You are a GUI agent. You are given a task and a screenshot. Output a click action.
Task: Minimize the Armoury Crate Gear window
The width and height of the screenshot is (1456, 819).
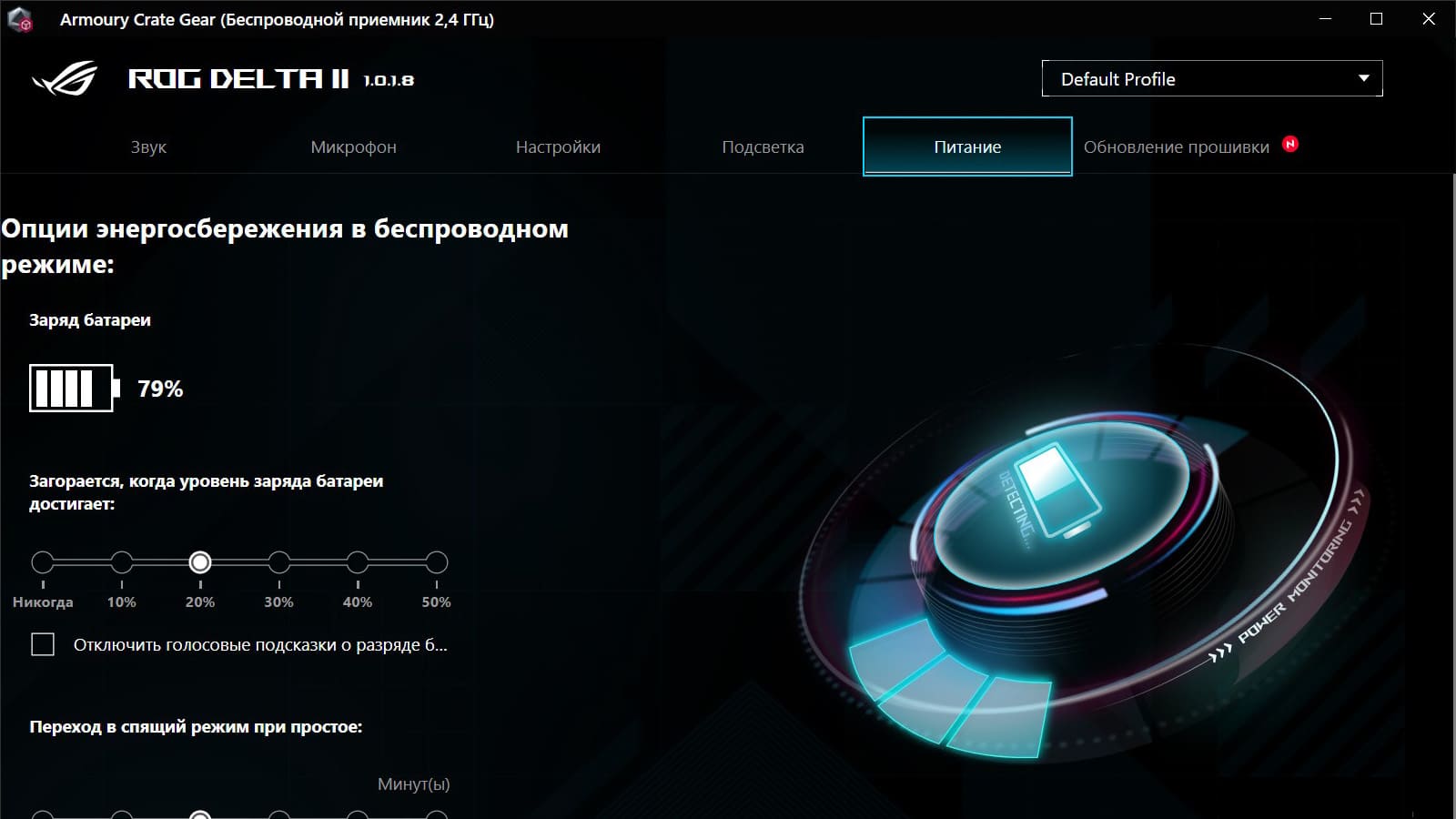(1325, 19)
